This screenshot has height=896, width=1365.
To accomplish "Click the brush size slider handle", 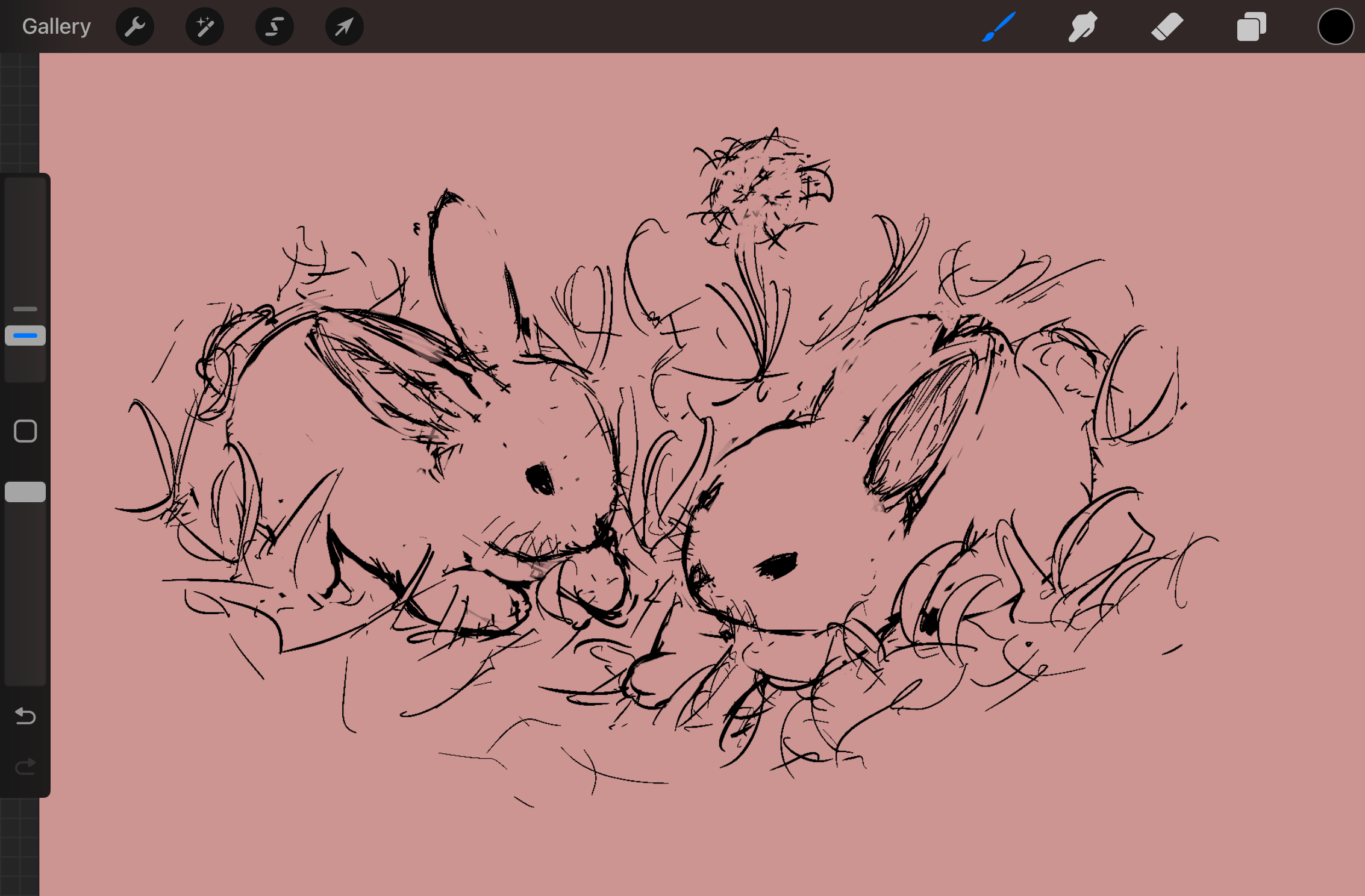I will click(x=25, y=335).
